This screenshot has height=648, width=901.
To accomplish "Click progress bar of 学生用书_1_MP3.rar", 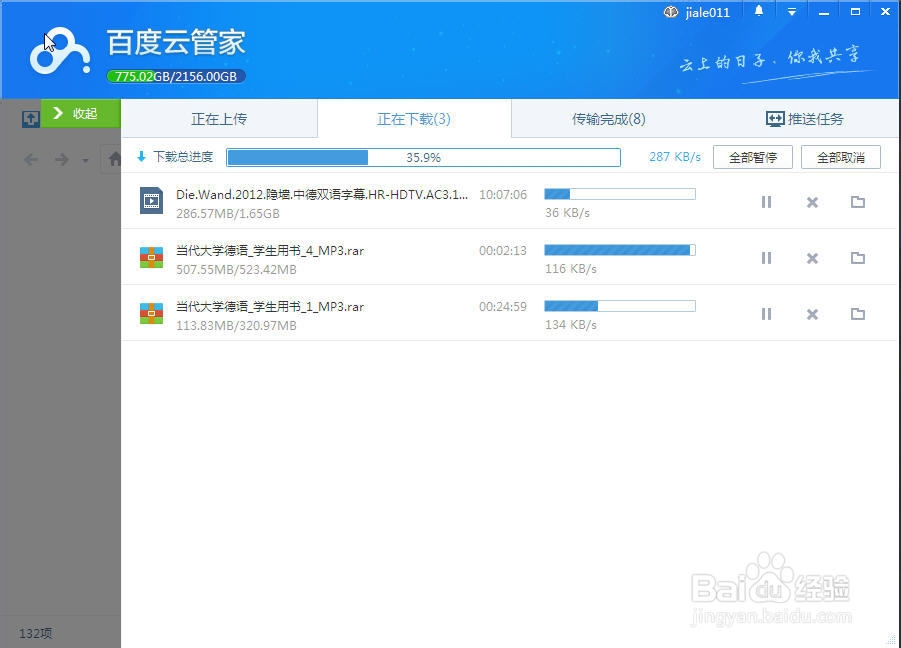I will click(x=620, y=306).
